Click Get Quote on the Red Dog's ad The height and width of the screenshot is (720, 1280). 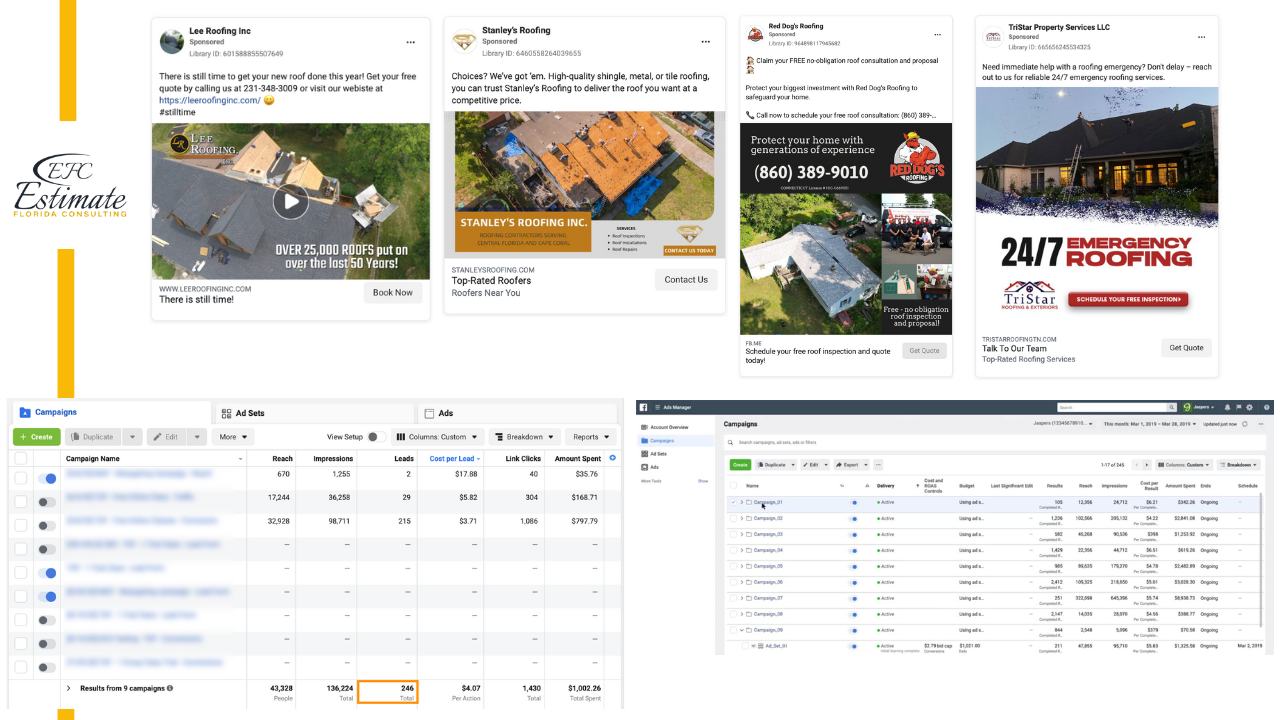click(923, 350)
